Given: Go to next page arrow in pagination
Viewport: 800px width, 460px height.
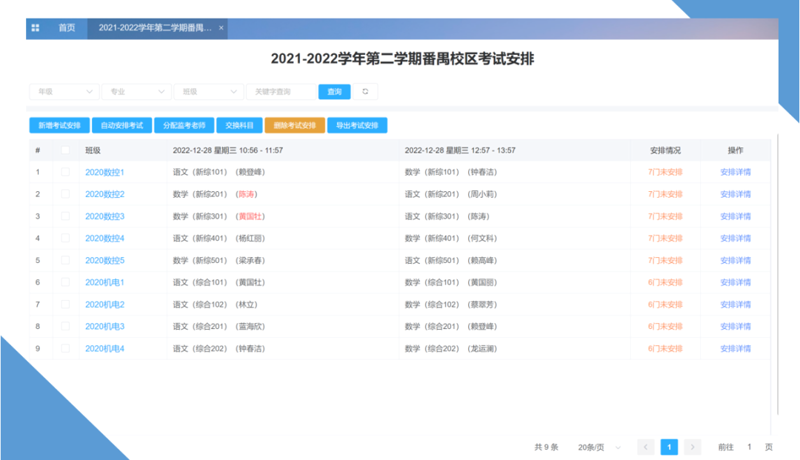Looking at the screenshot, I should click(x=692, y=447).
